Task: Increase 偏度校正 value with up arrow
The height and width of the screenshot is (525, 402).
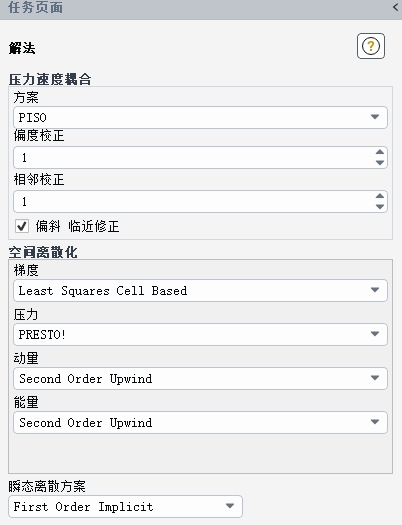Action: click(x=380, y=152)
